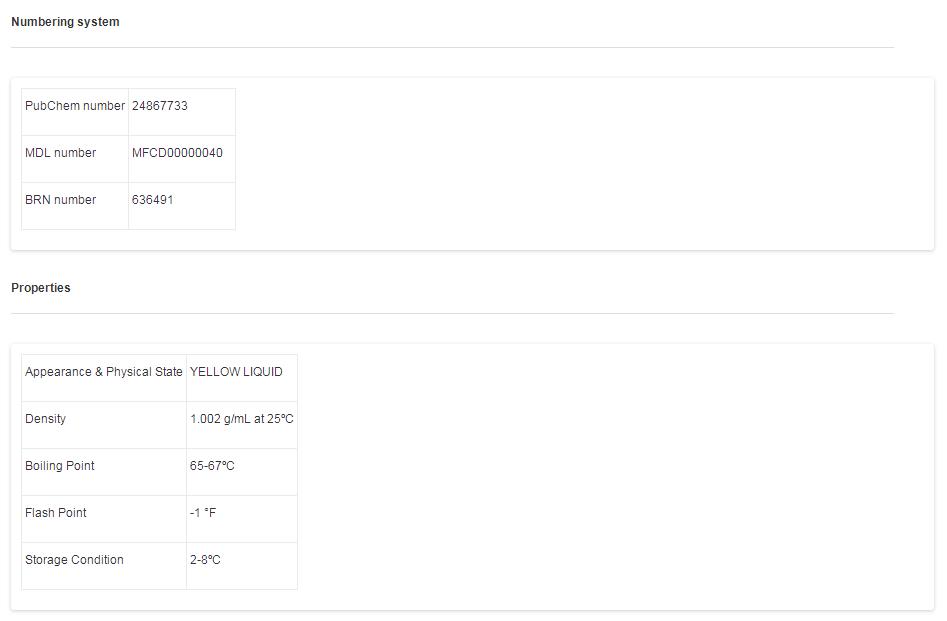Click the Density label cell
947x621 pixels.
46,419
